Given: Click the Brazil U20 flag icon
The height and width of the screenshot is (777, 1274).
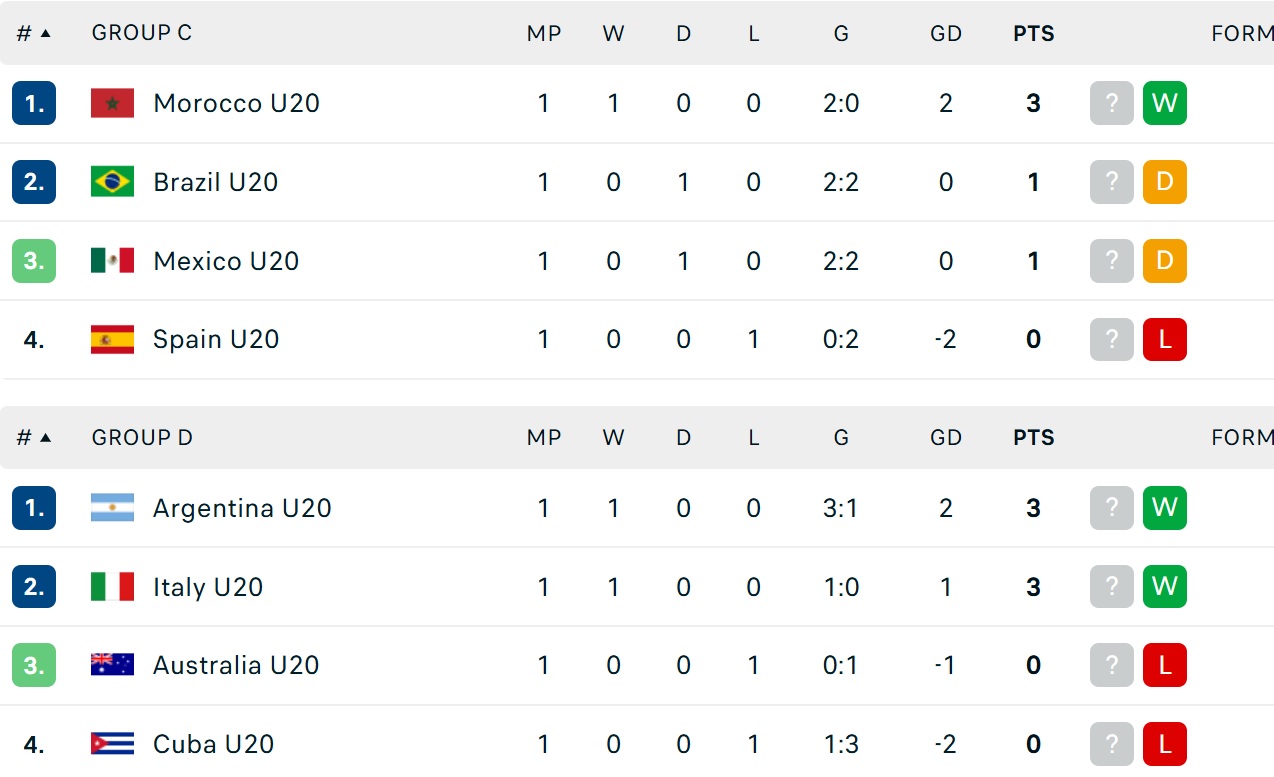Looking at the screenshot, I should 112,182.
